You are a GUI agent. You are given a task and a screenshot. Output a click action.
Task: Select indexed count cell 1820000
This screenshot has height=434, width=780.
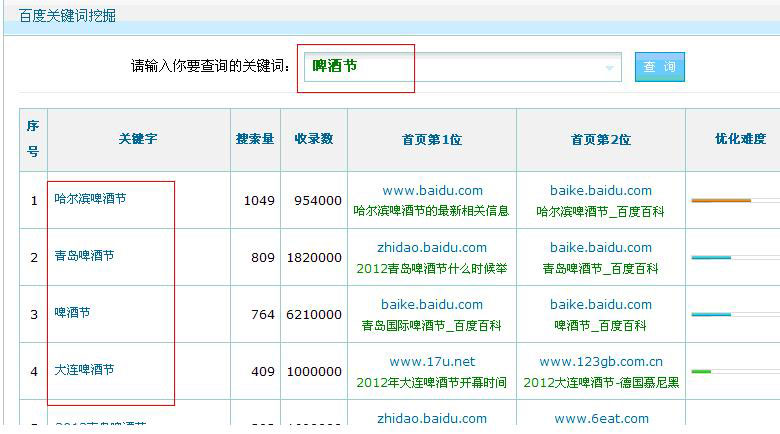tap(314, 257)
